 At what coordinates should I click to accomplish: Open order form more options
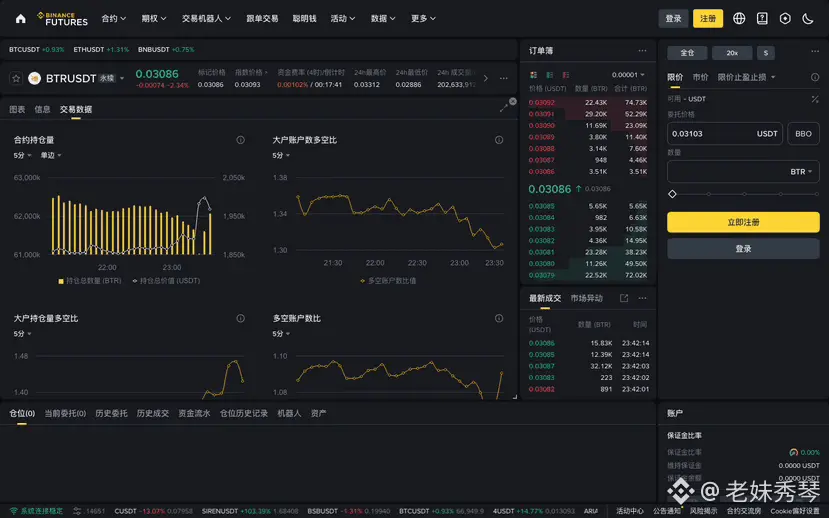[815, 51]
